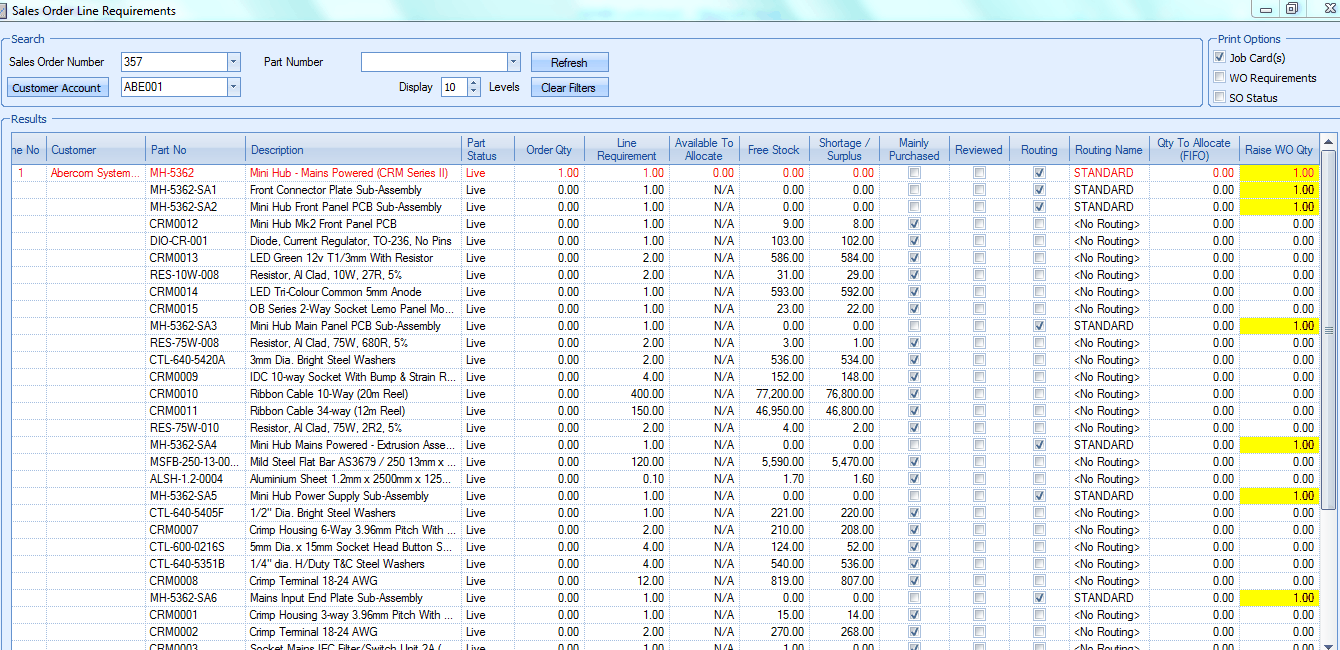Open the Sales Order Number dropdown

click(x=233, y=62)
